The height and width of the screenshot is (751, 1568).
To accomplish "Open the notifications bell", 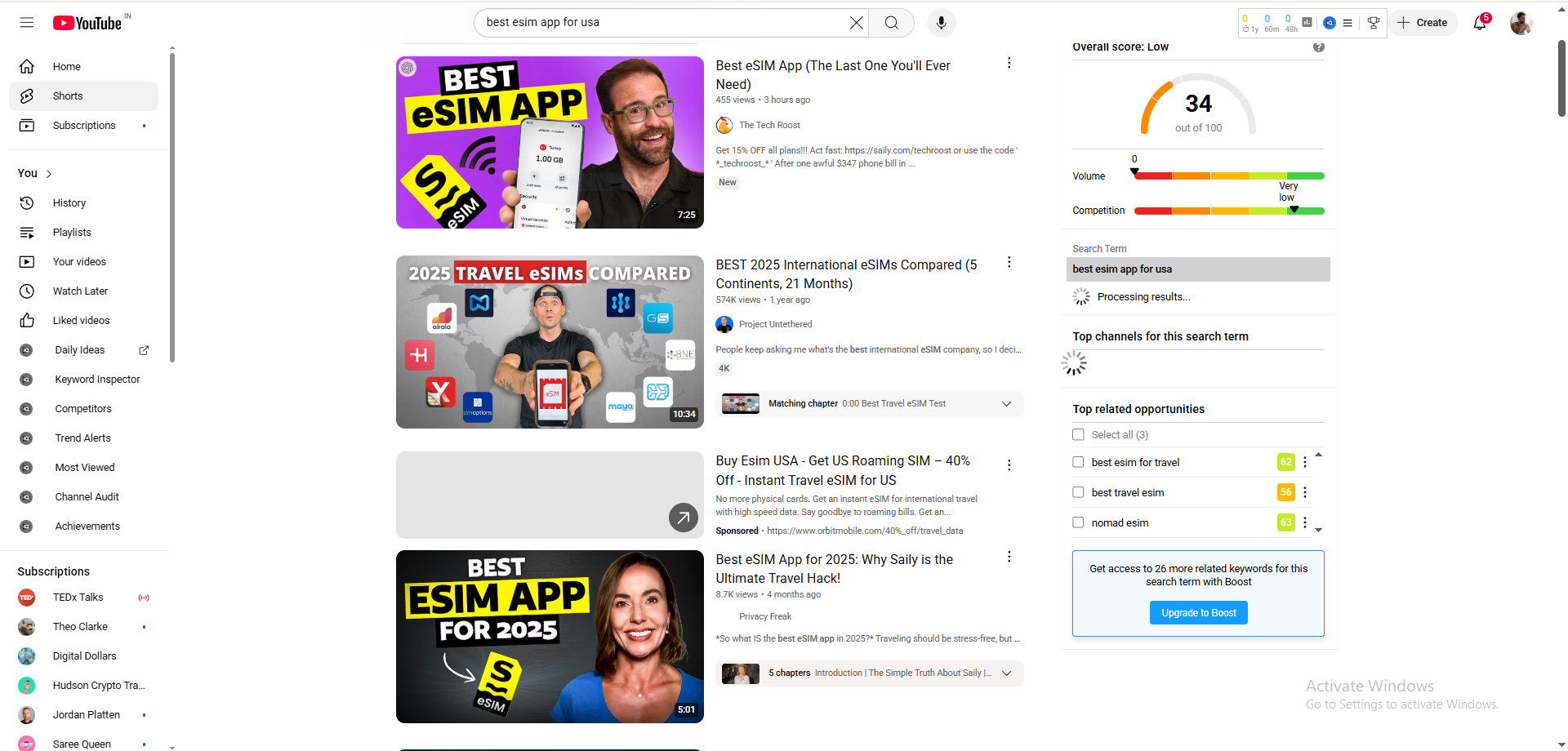I will (x=1480, y=23).
